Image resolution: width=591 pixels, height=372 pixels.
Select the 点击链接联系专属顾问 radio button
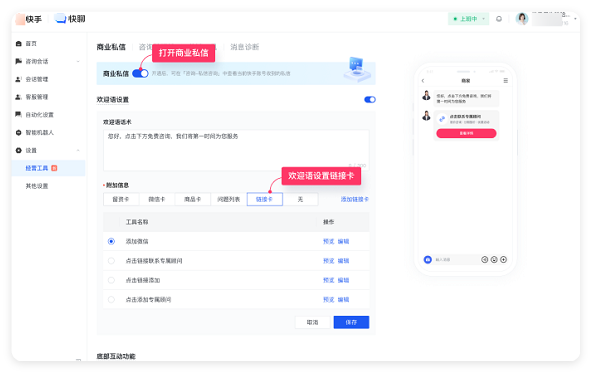(111, 261)
